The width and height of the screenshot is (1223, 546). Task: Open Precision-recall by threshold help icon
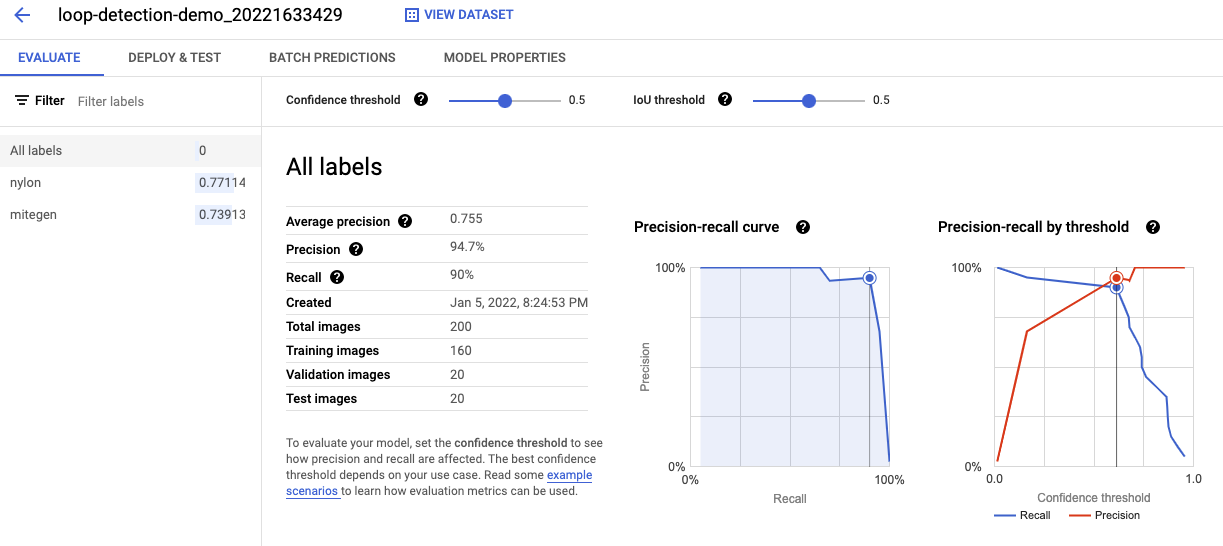click(x=1152, y=227)
